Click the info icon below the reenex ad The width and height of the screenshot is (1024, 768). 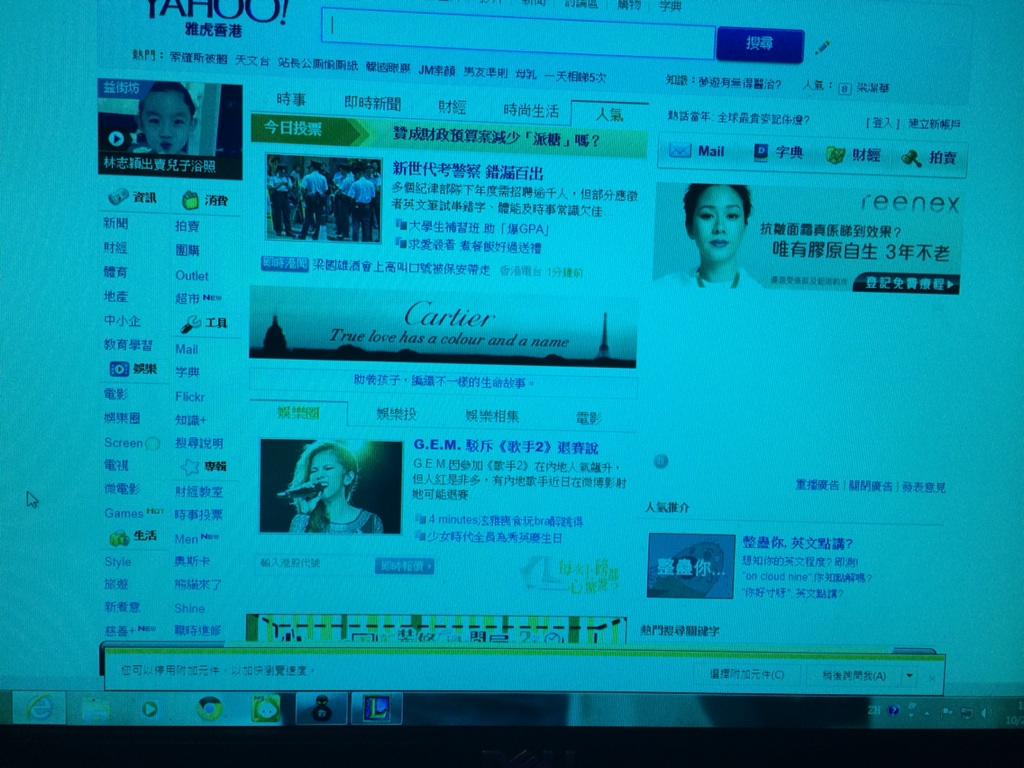tap(660, 462)
